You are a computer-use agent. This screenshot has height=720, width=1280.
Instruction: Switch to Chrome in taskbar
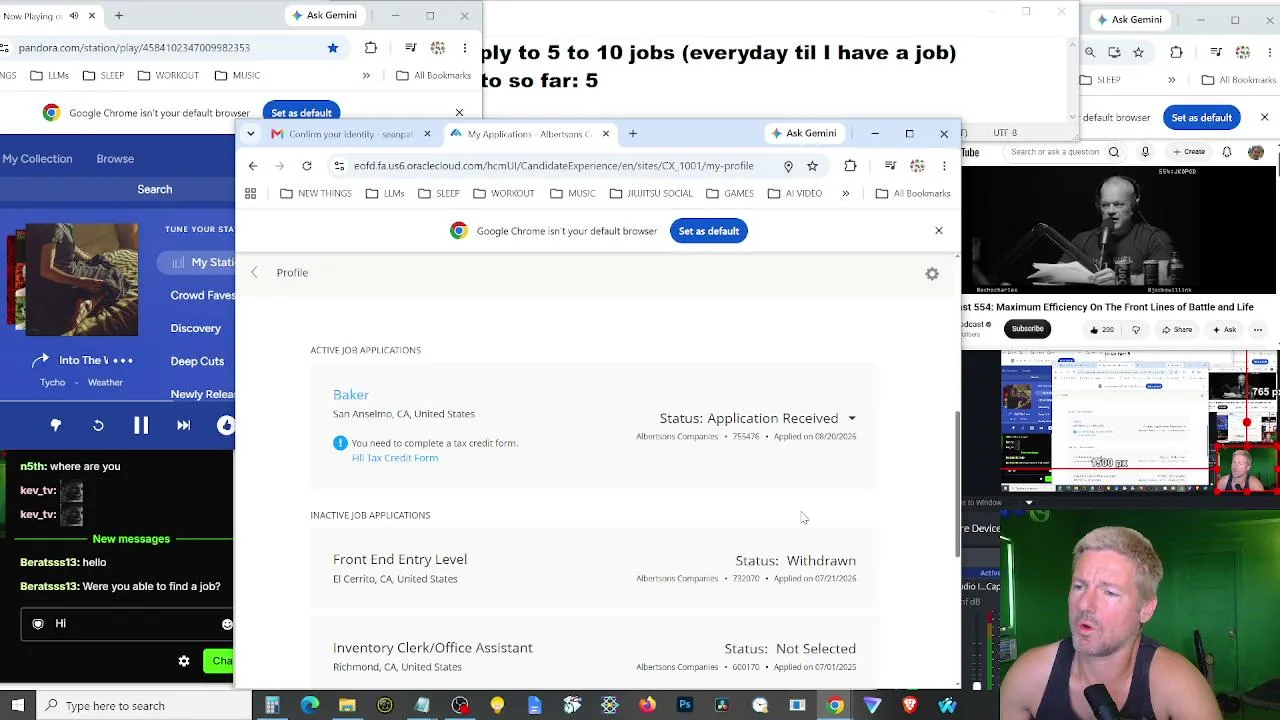coord(835,706)
